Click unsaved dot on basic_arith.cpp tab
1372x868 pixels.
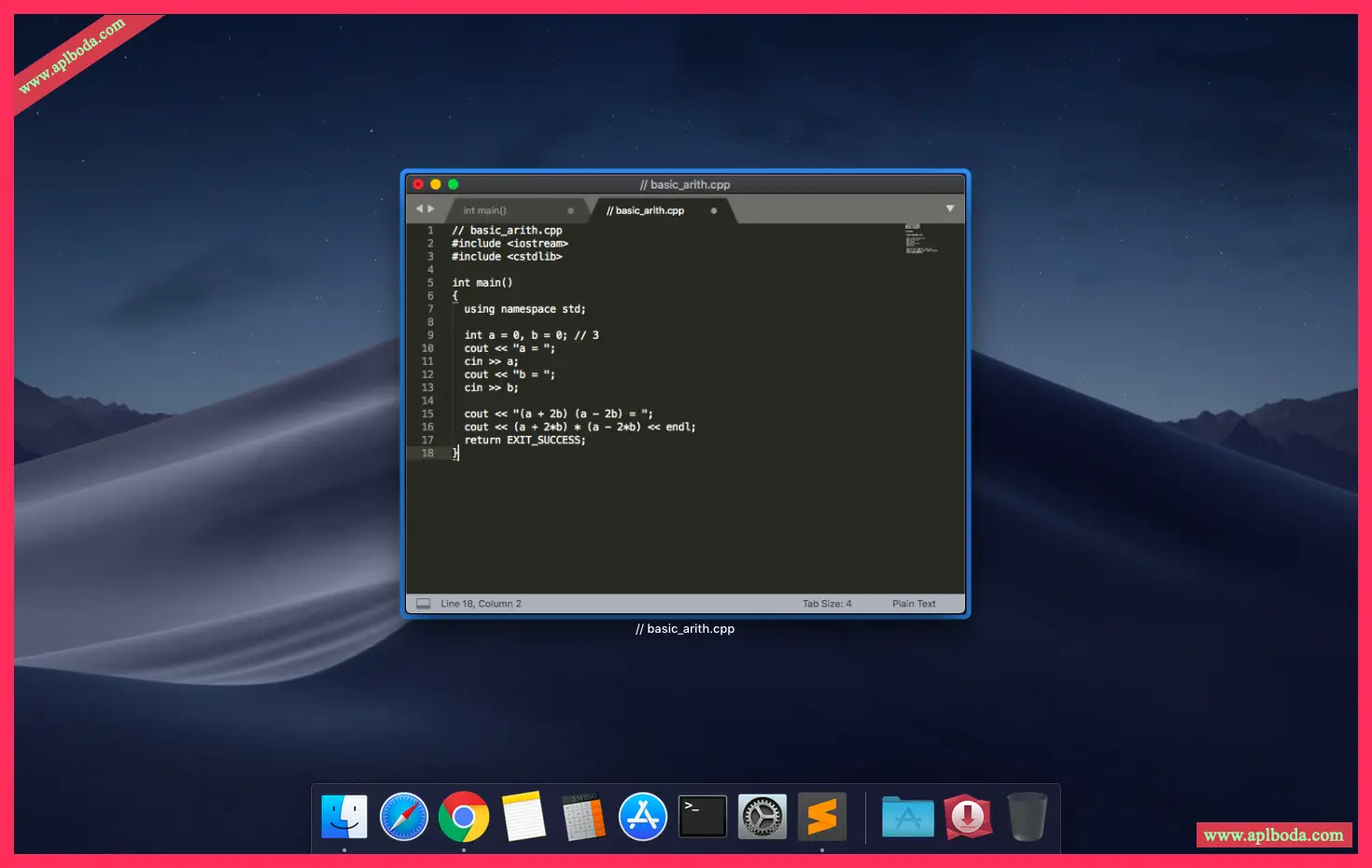[714, 211]
